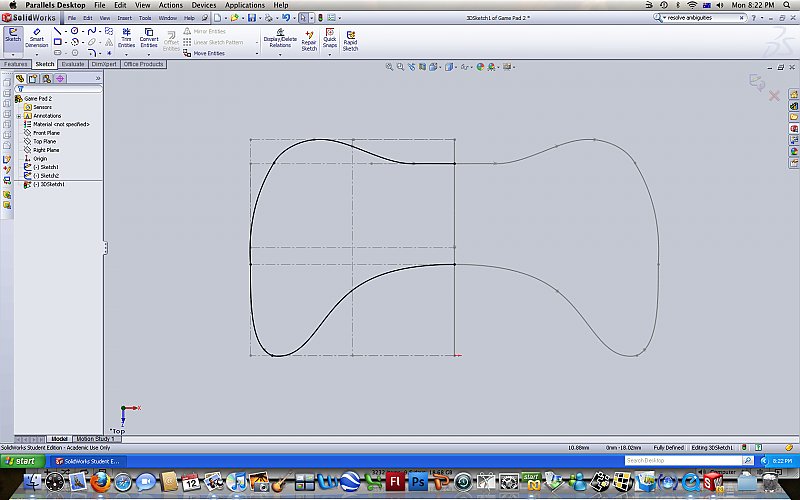This screenshot has height=500, width=800.
Task: Cancel the sketch with the red X
Action: (774, 95)
